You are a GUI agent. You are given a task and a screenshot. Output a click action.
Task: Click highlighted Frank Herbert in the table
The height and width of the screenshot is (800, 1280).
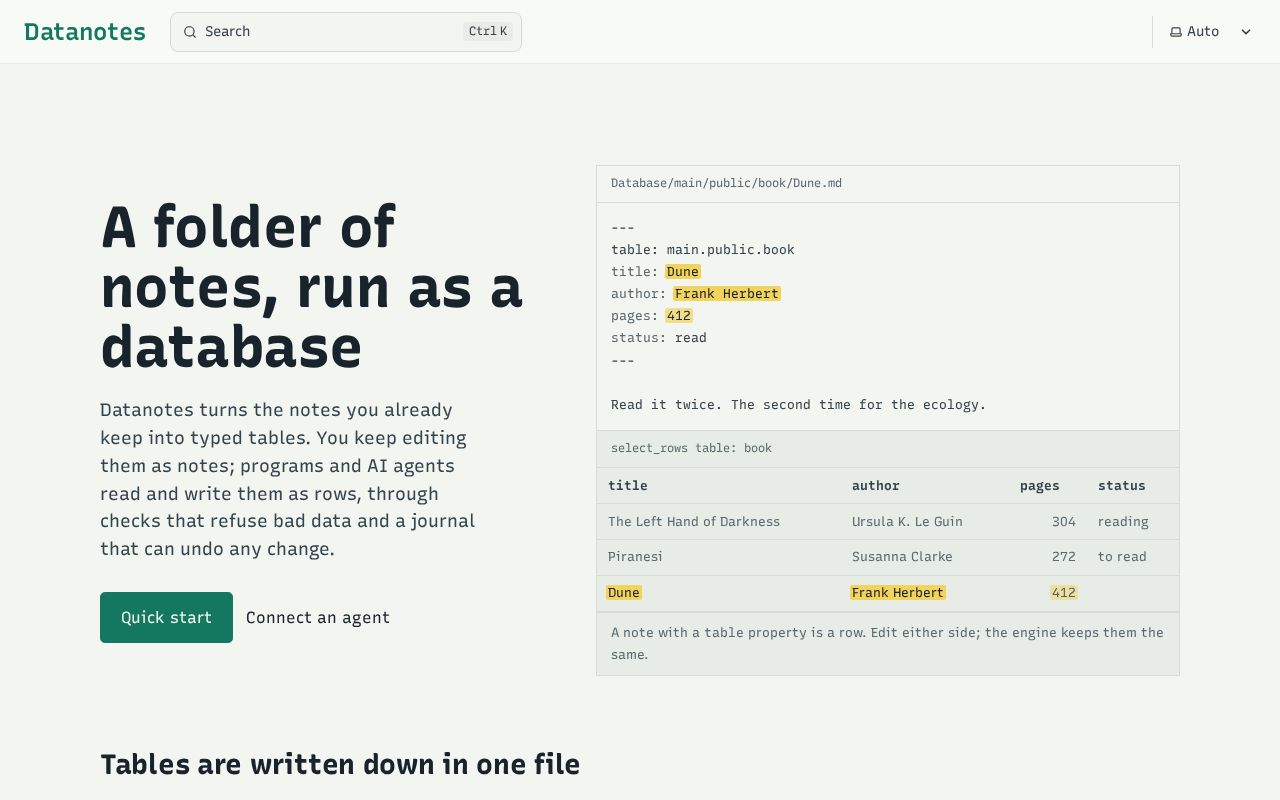[898, 593]
